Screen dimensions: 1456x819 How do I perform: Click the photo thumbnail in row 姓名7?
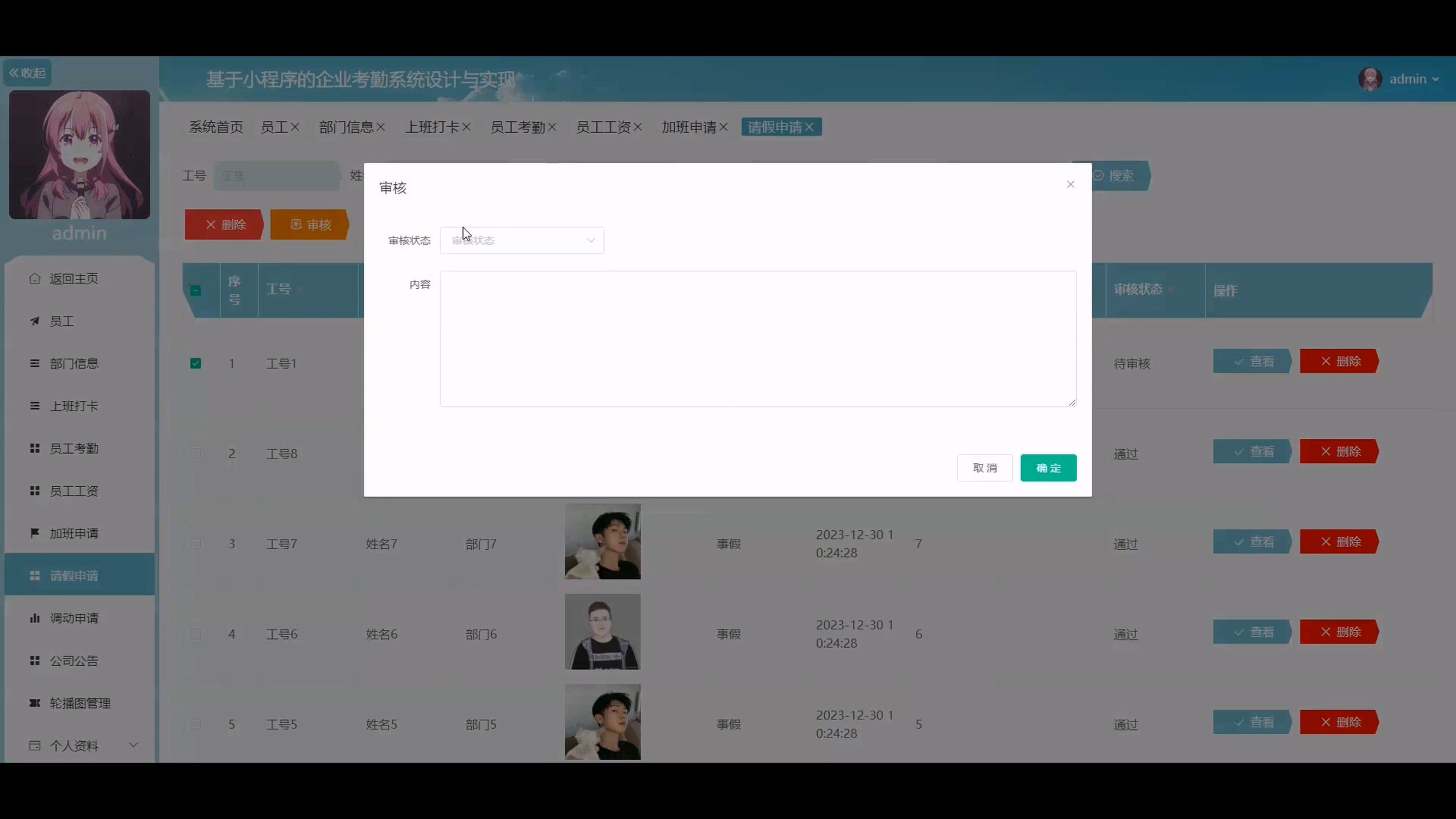pos(602,542)
